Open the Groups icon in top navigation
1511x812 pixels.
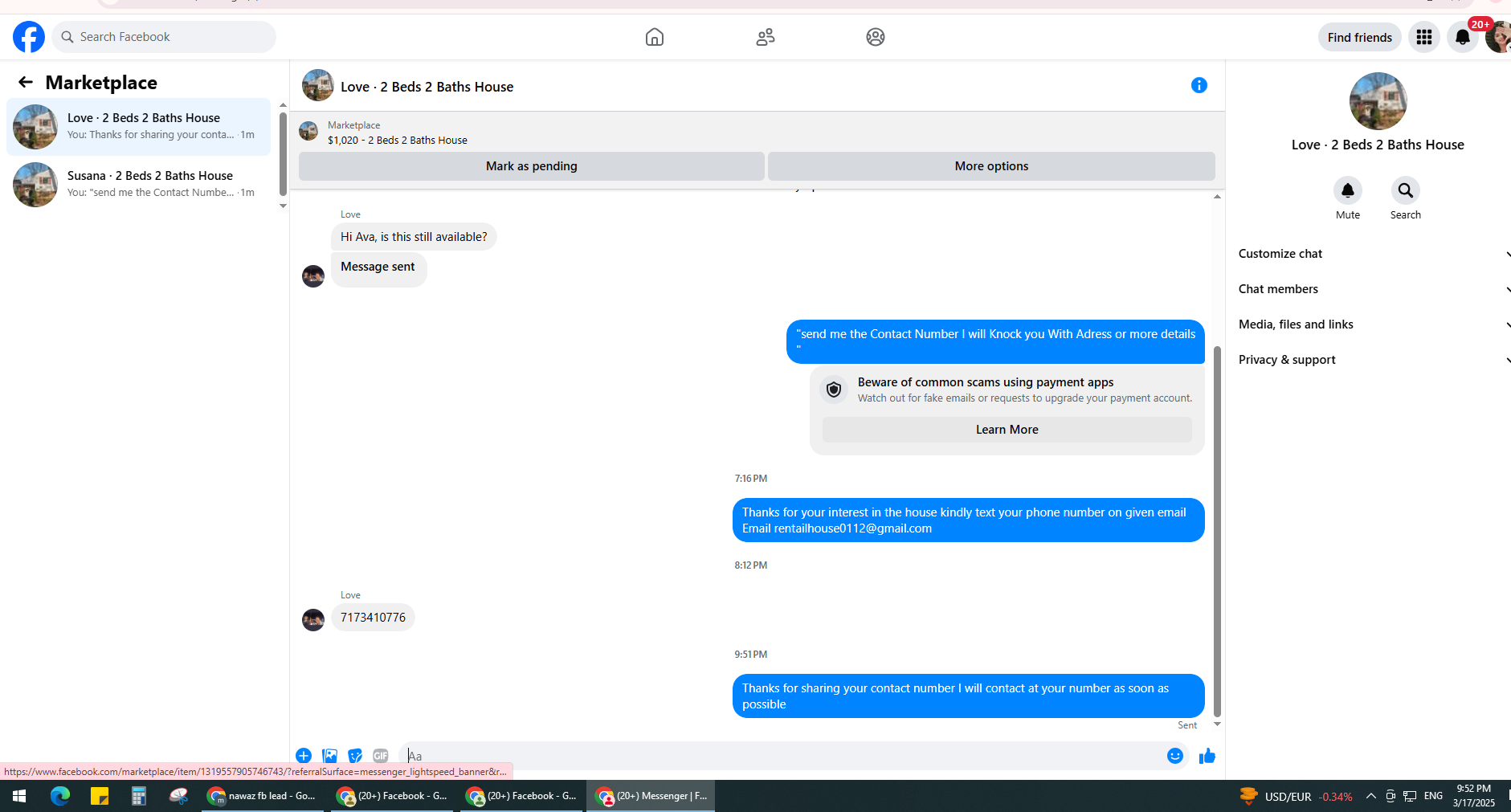pyautogui.click(x=876, y=37)
